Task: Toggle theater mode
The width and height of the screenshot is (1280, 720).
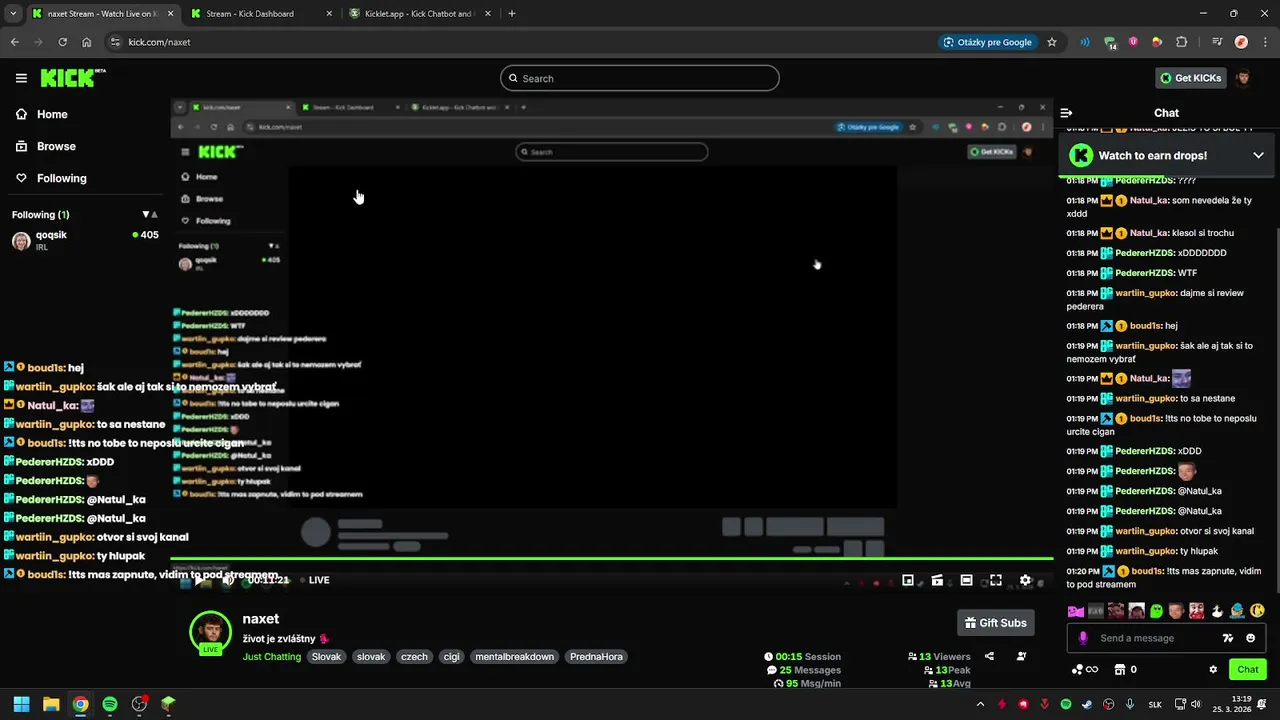Action: (966, 580)
